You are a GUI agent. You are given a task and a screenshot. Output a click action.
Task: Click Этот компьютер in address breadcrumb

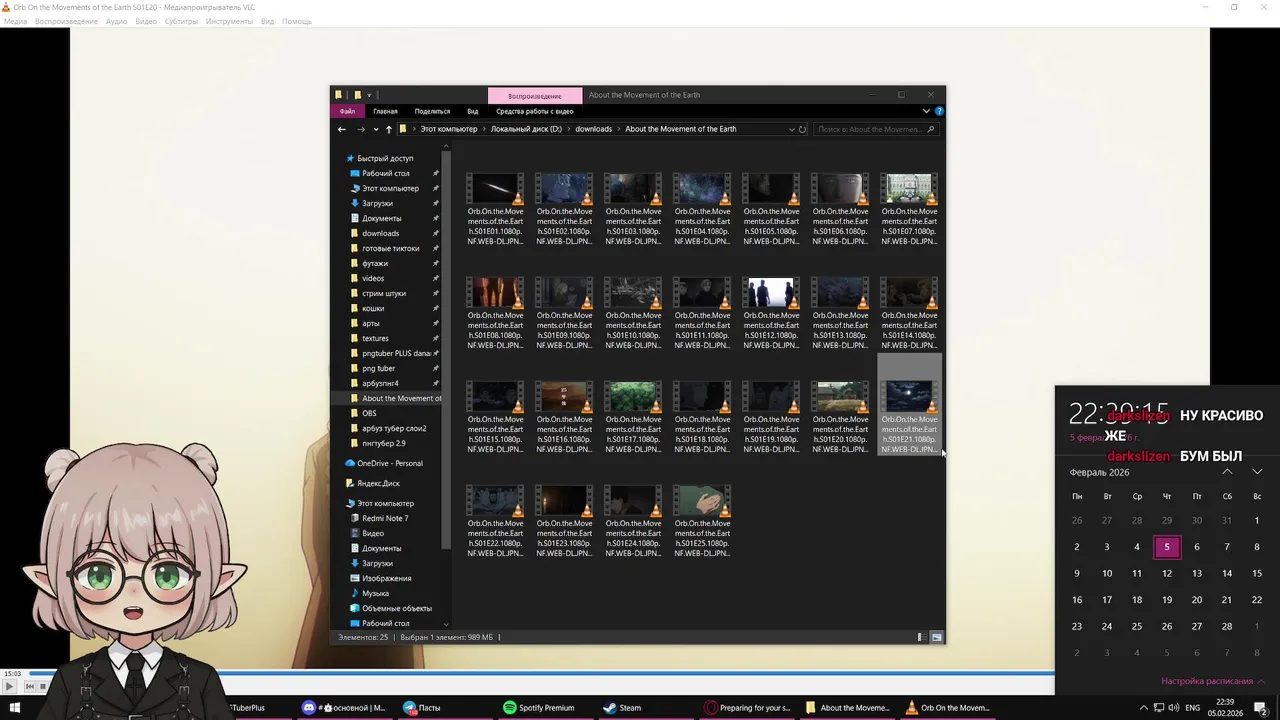448,129
